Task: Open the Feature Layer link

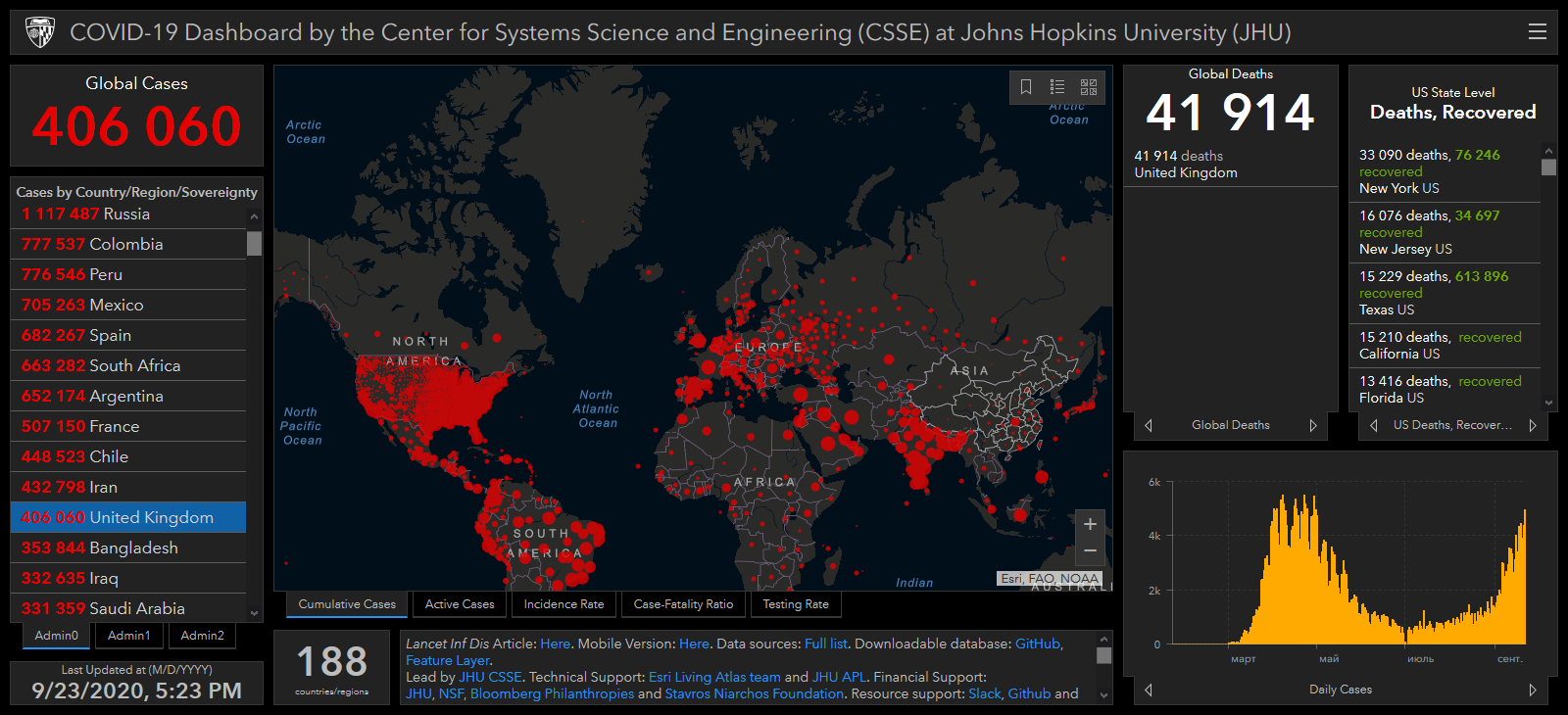Action: 448,660
